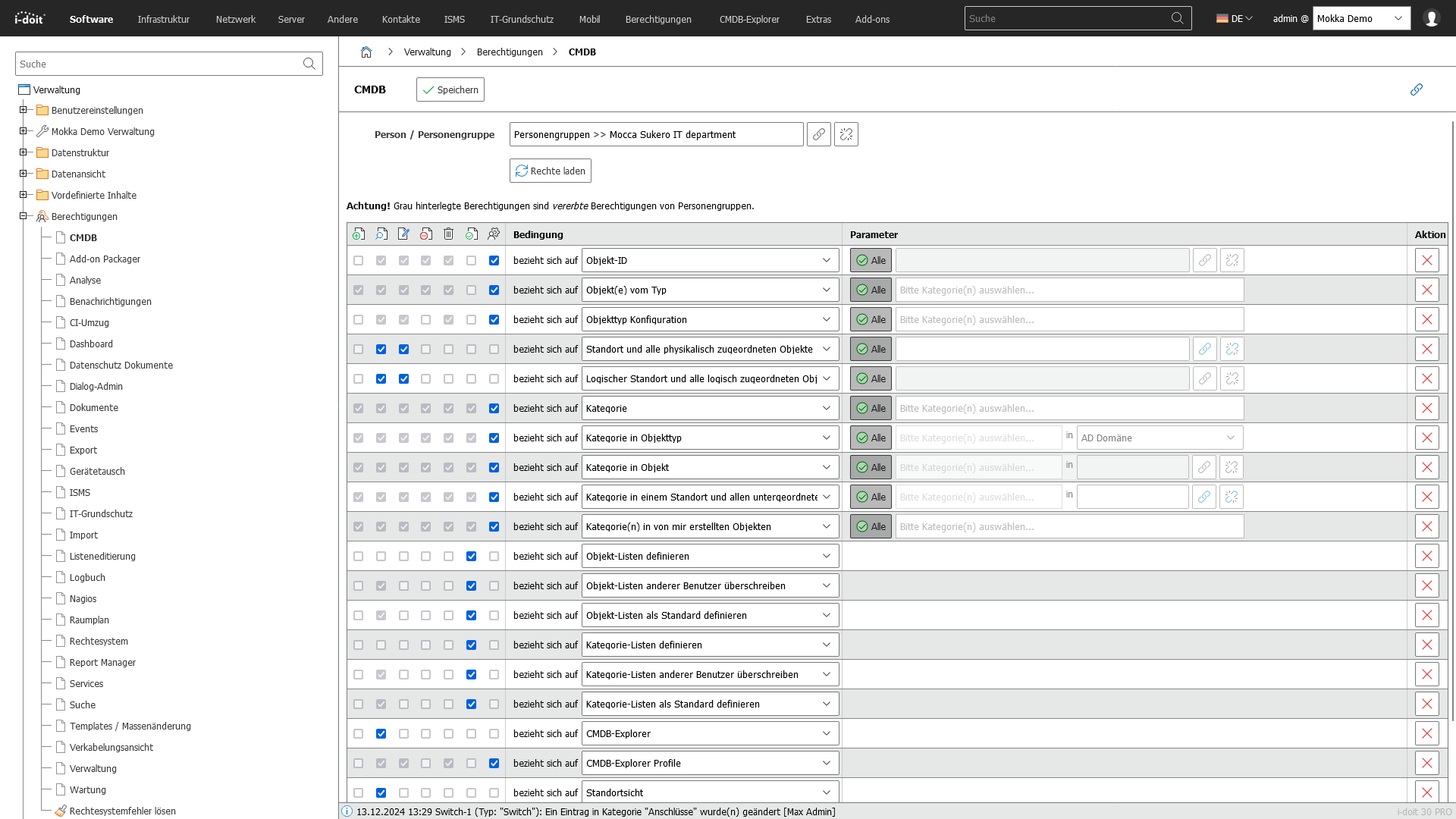Image resolution: width=1456 pixels, height=819 pixels.
Task: Copy page link via top-right chain icon
Action: point(1416,89)
